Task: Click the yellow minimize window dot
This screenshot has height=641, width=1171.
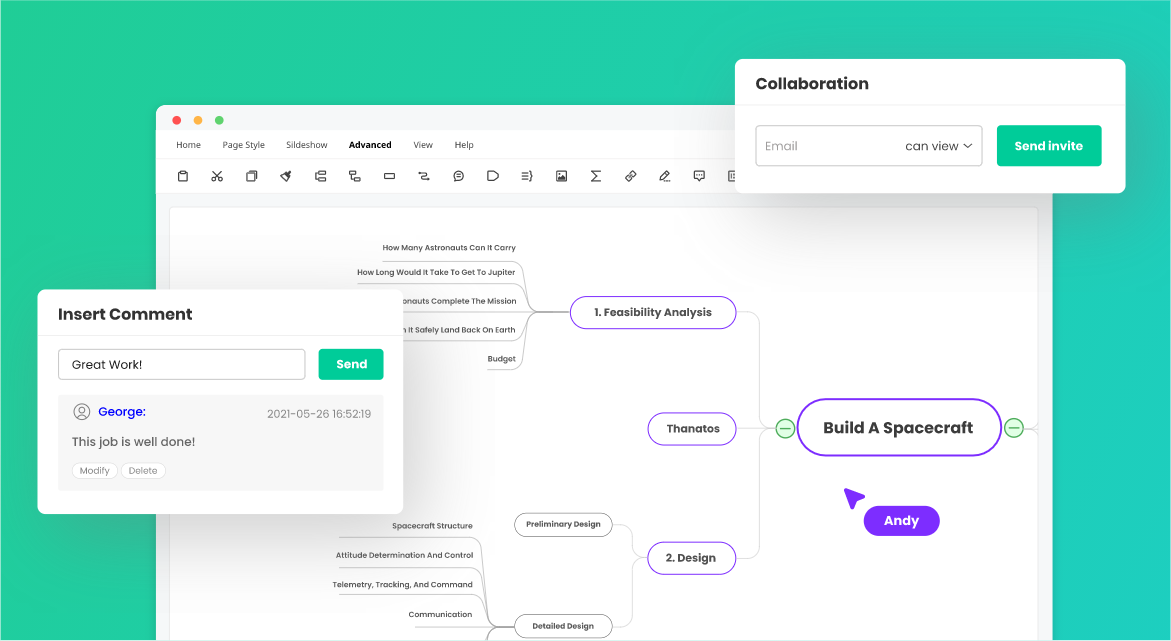Action: 198,120
